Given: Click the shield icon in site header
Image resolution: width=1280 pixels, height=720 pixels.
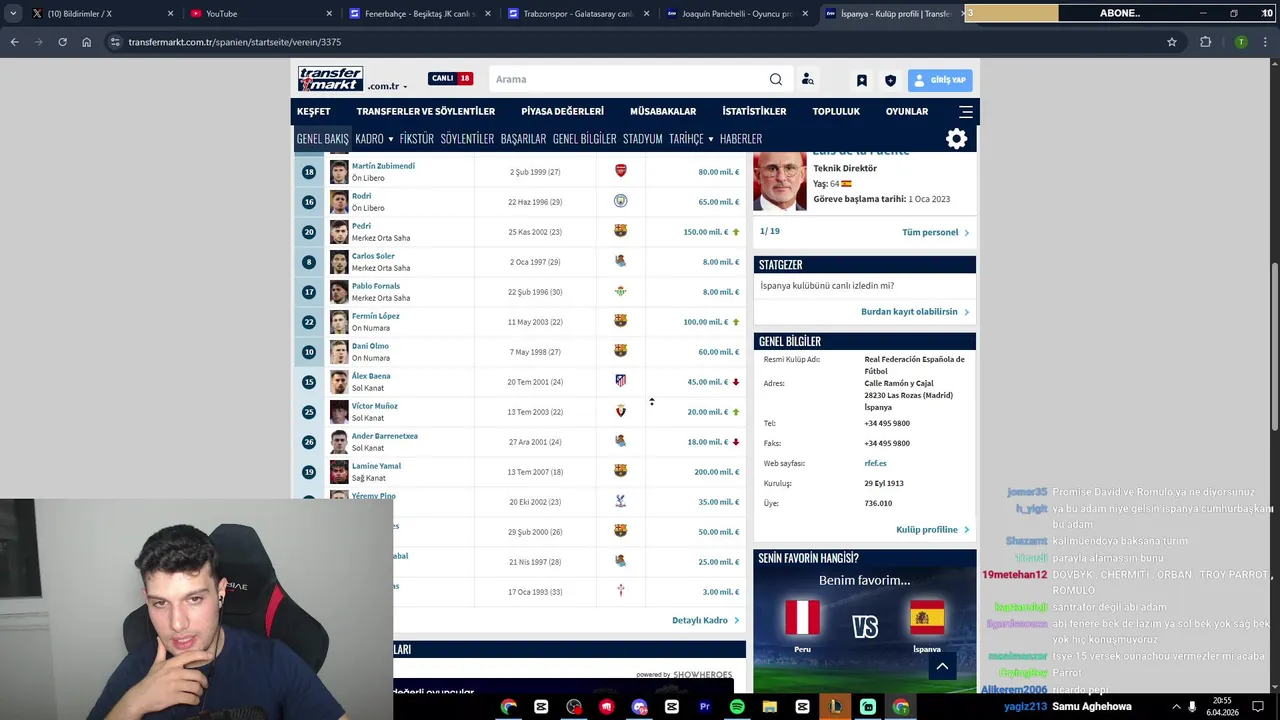Looking at the screenshot, I should click(890, 80).
